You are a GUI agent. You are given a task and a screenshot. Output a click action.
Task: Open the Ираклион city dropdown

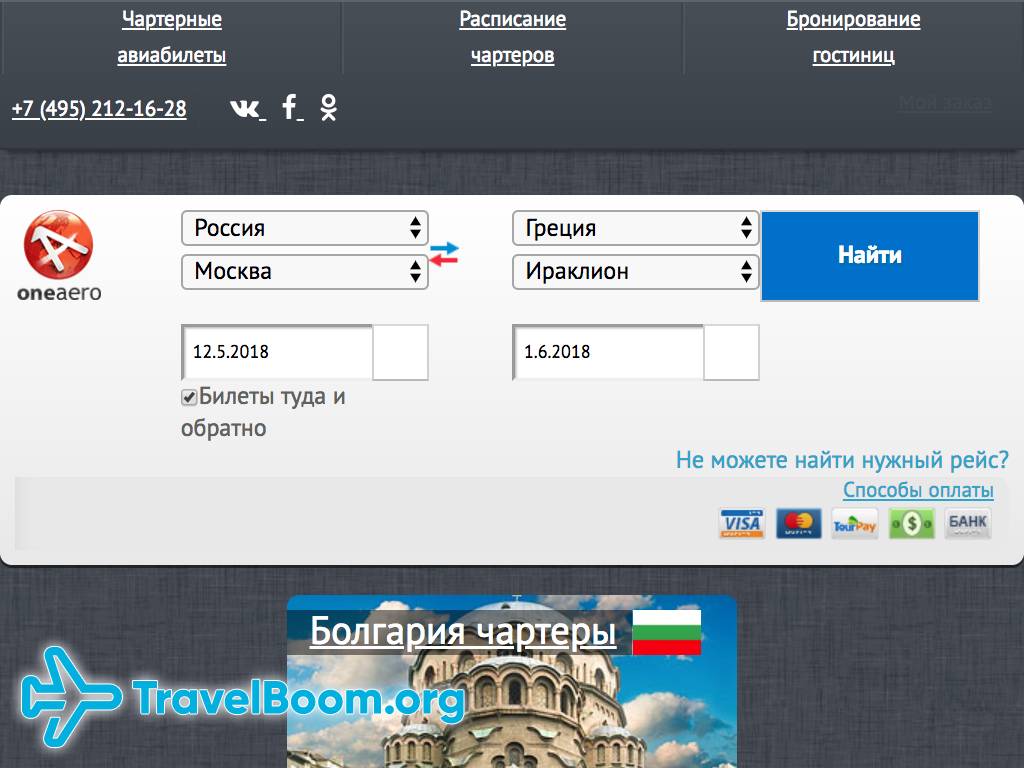635,271
